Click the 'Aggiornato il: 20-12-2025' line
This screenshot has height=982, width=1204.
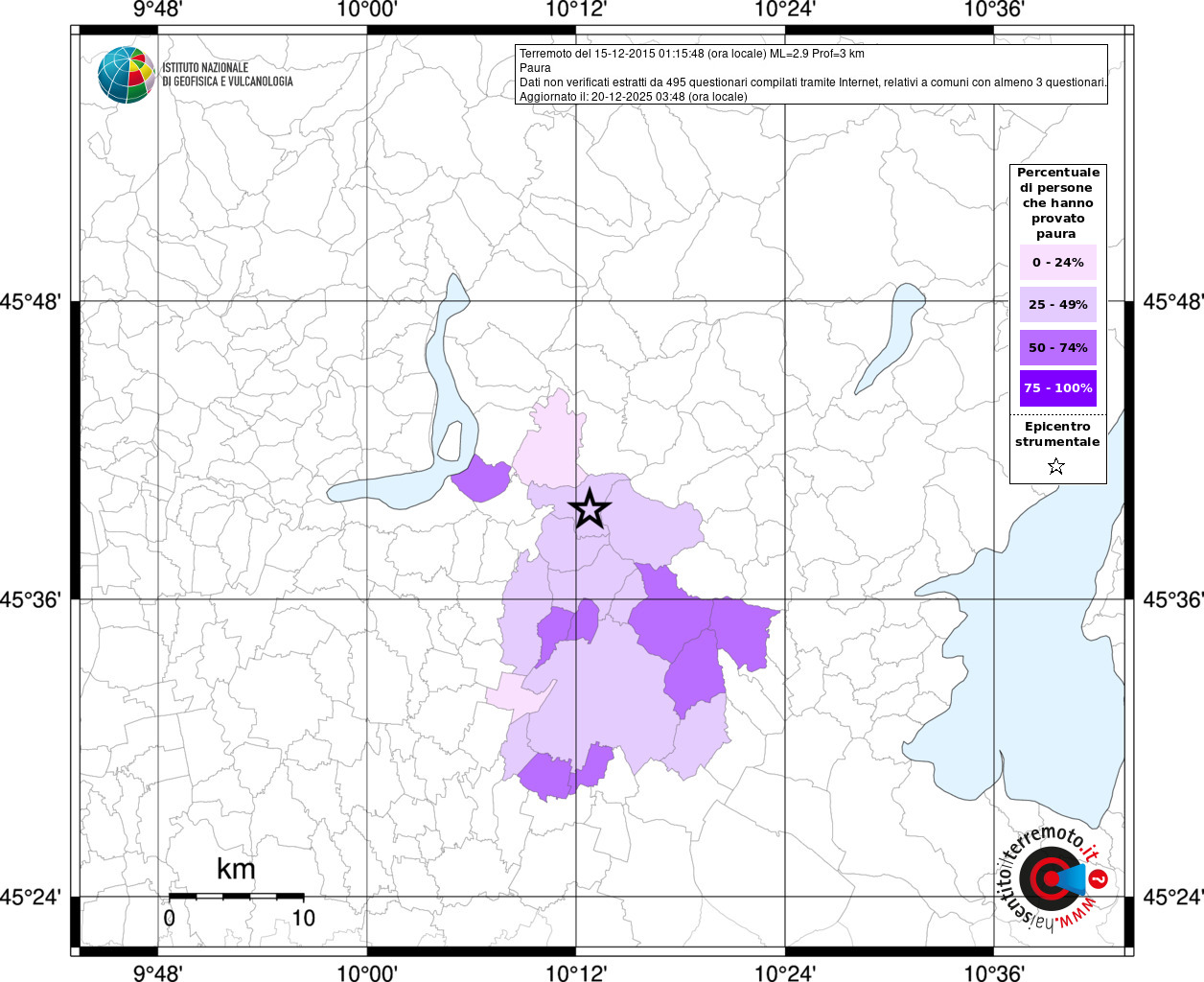(x=633, y=97)
